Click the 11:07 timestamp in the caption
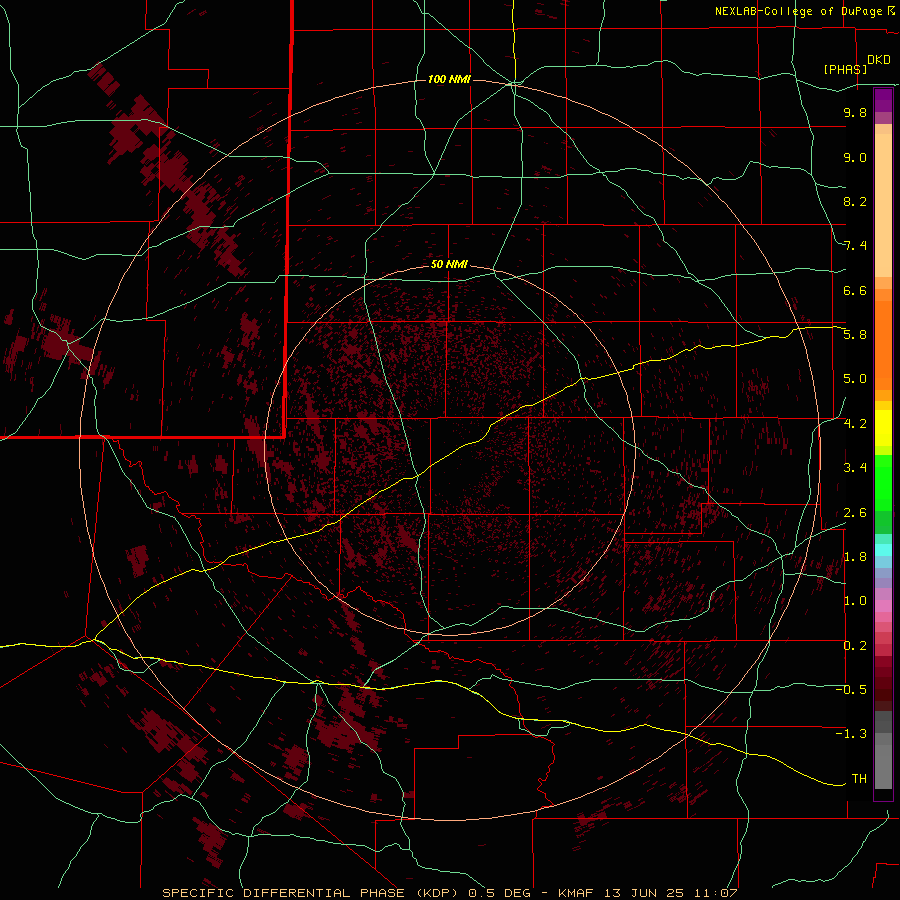Screen dimensions: 900x900 [714, 893]
